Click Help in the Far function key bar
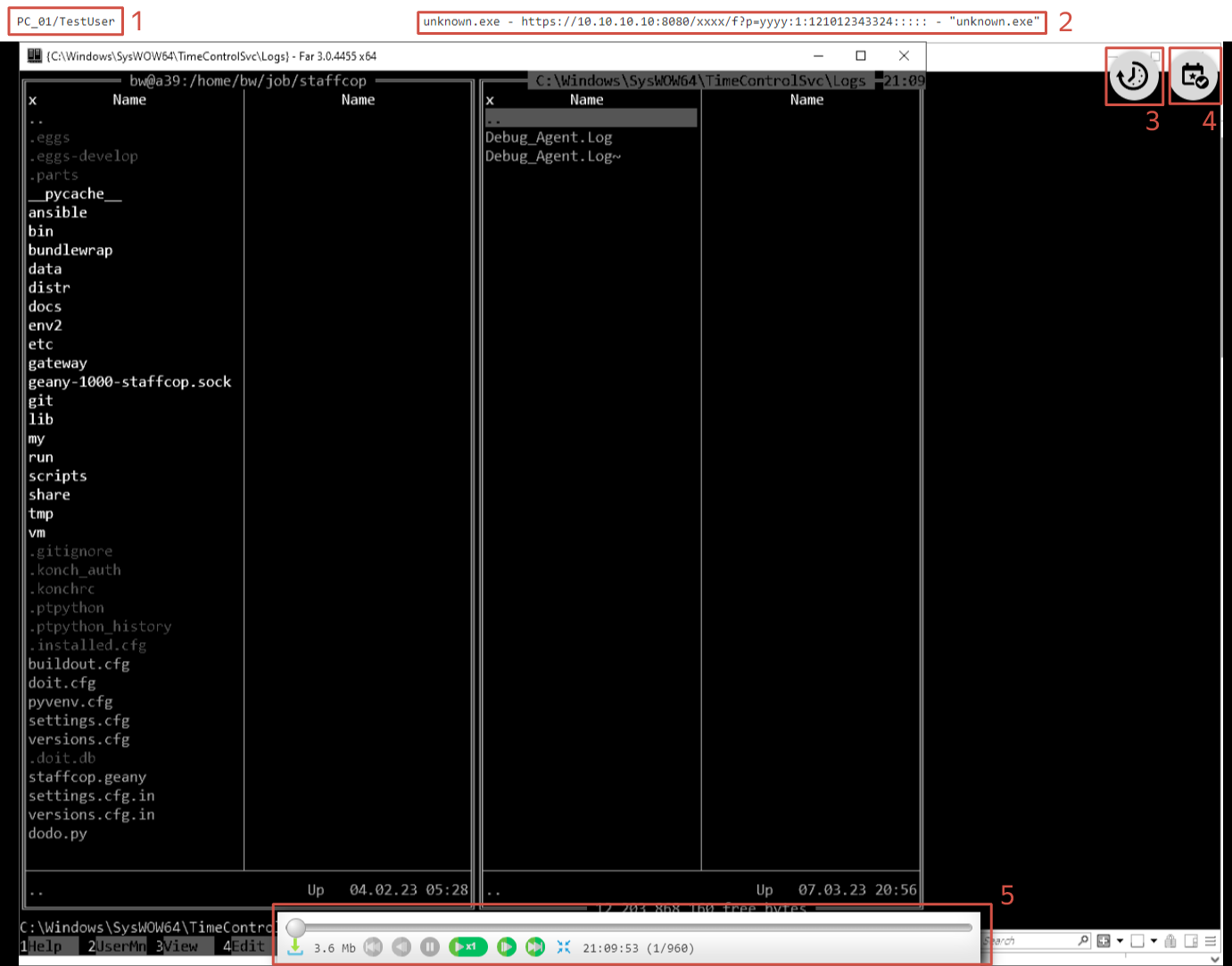Viewport: 1232px width, 966px height. (45, 946)
